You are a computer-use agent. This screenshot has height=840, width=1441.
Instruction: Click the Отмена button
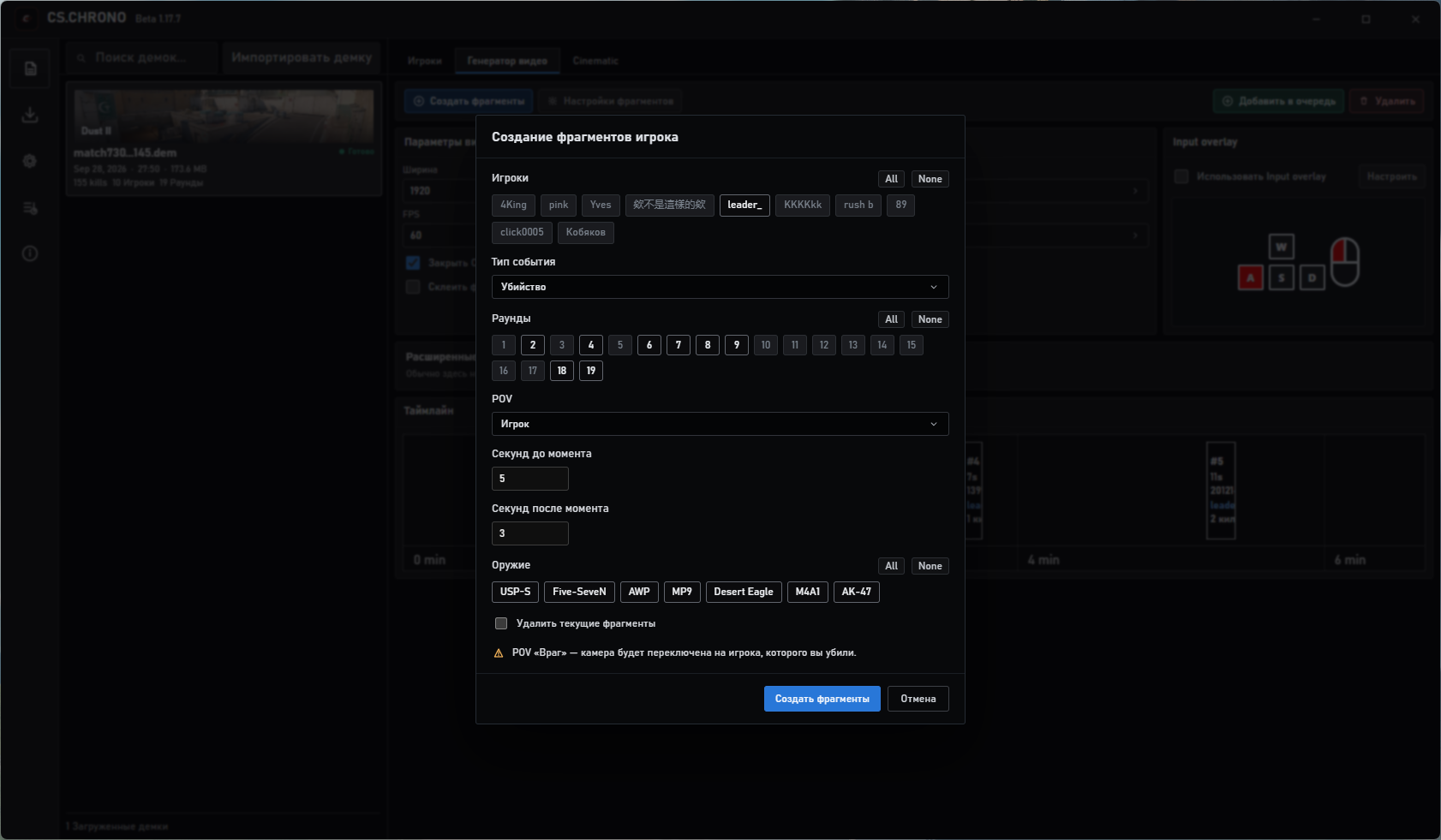click(x=918, y=699)
